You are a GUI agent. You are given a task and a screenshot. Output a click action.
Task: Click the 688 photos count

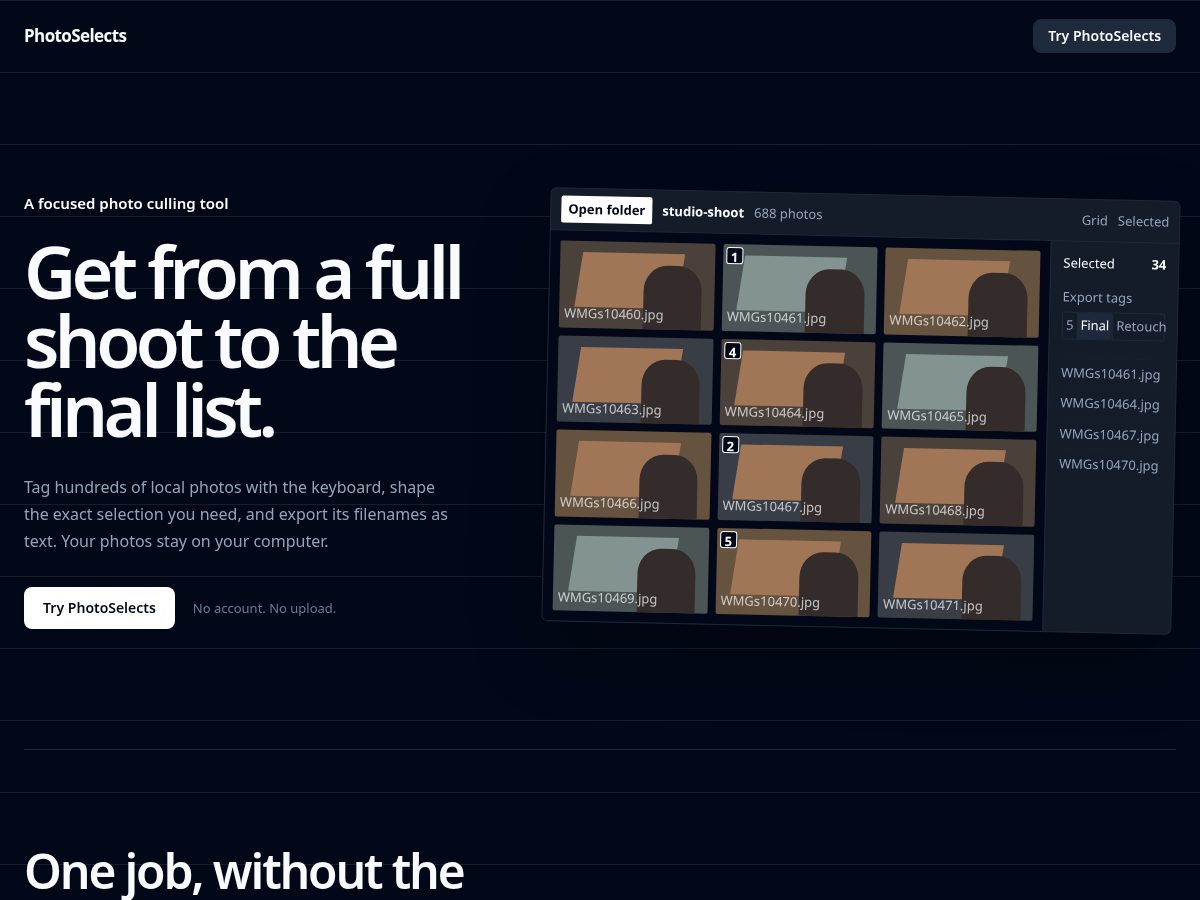click(788, 214)
